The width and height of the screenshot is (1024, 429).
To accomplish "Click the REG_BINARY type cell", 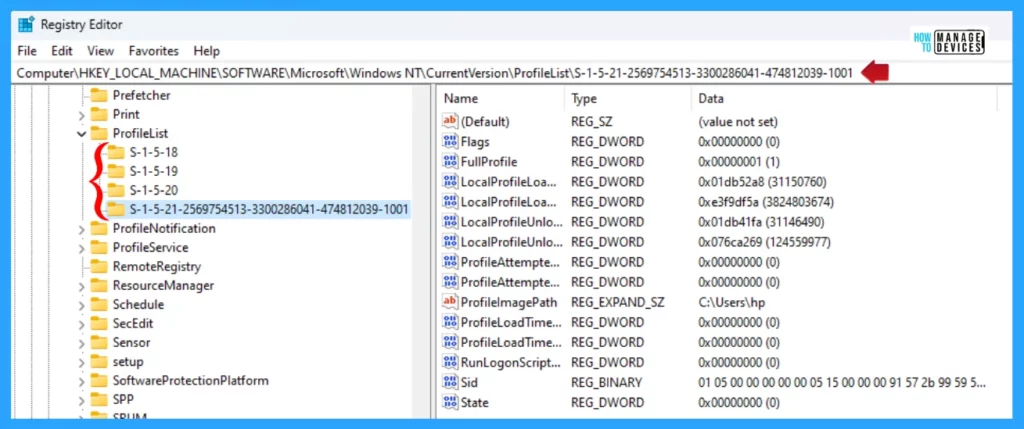I will (607, 383).
